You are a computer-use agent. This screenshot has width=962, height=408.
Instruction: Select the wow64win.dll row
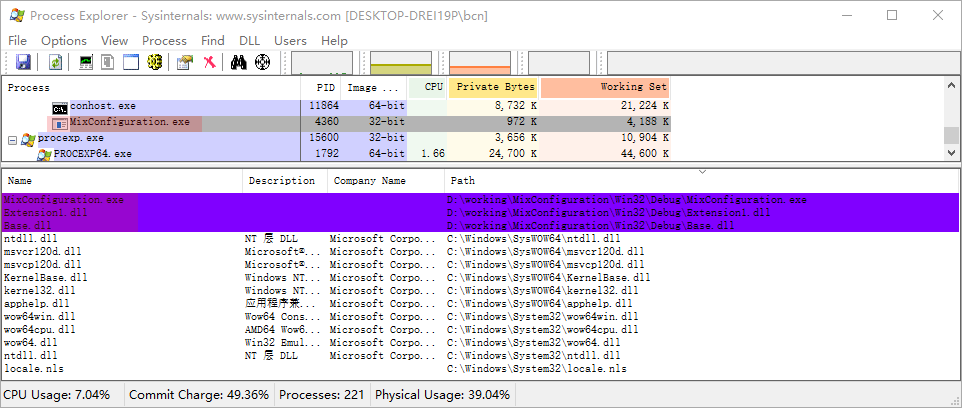480,317
